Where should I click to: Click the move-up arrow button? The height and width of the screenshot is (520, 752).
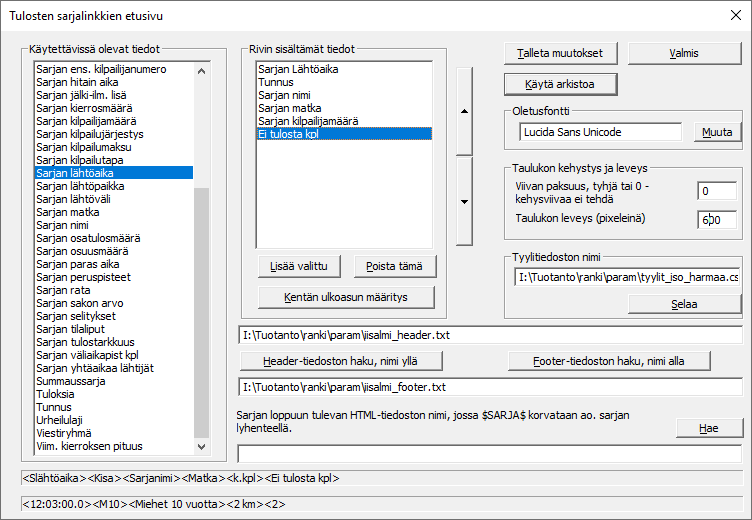click(463, 111)
